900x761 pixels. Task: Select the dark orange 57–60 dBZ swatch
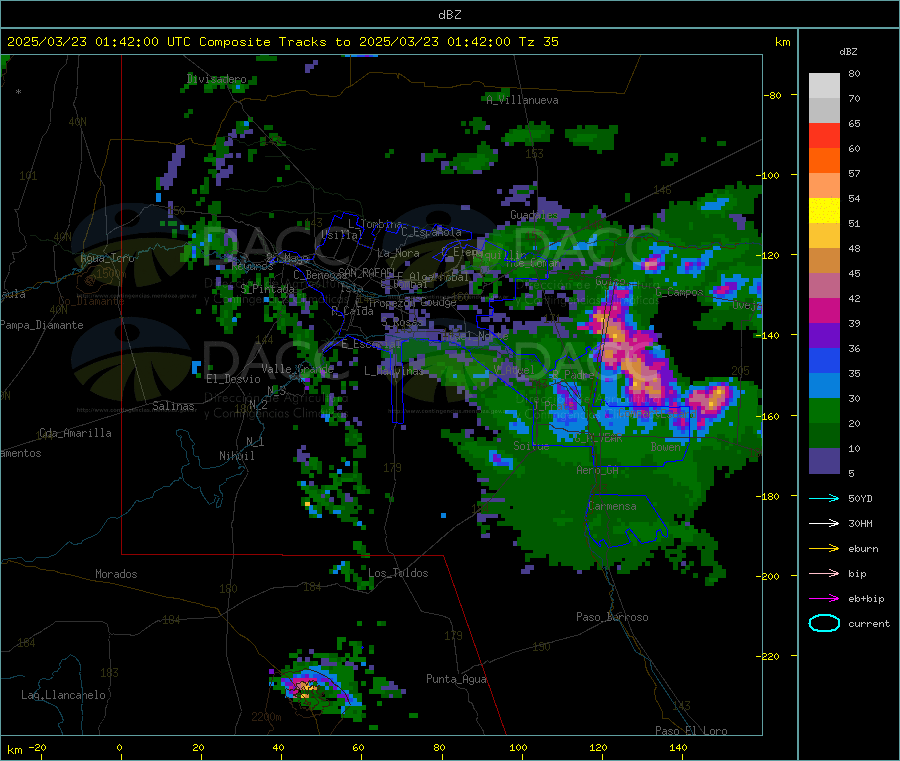(824, 161)
